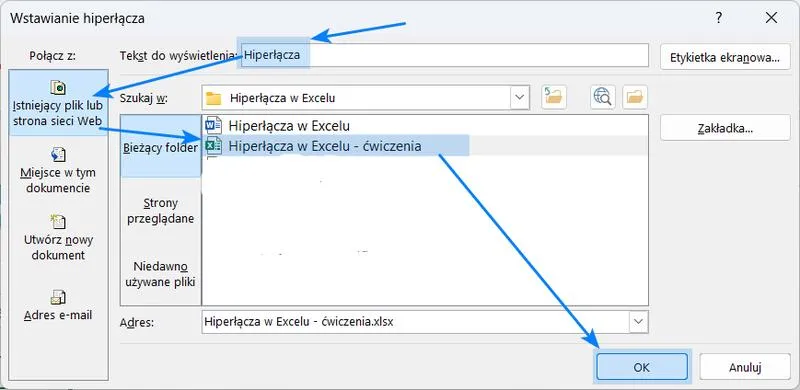
Task: Open Browse the Web search icon
Action: 603,97
